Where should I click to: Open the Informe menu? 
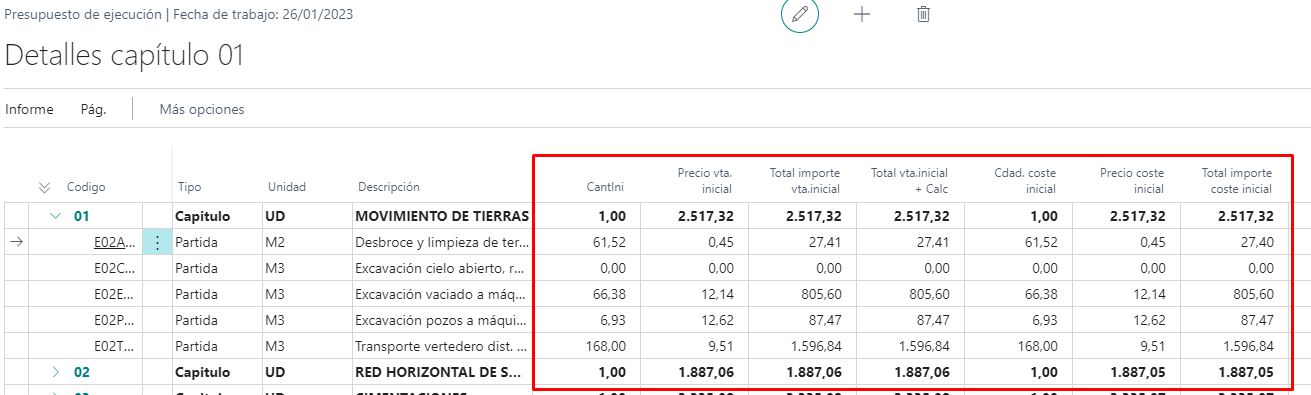[x=29, y=109]
